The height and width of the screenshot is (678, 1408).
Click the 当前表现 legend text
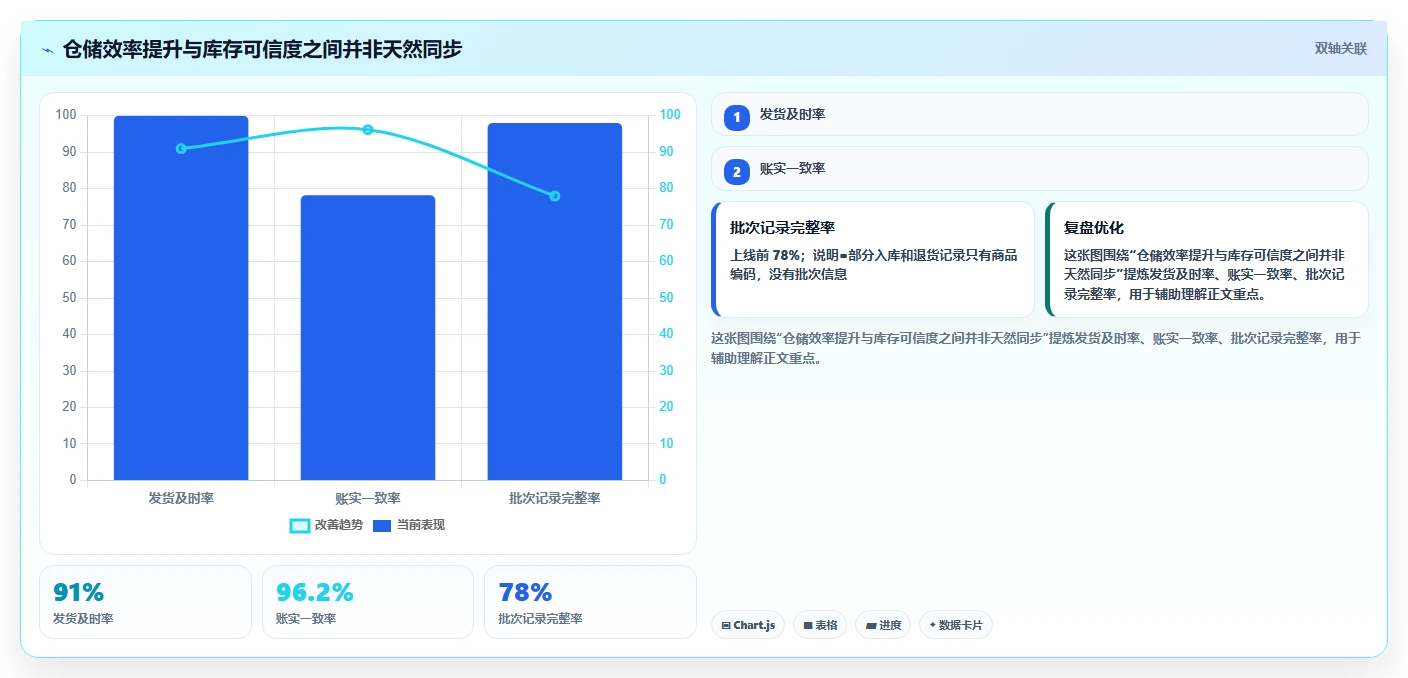pyautogui.click(x=421, y=525)
